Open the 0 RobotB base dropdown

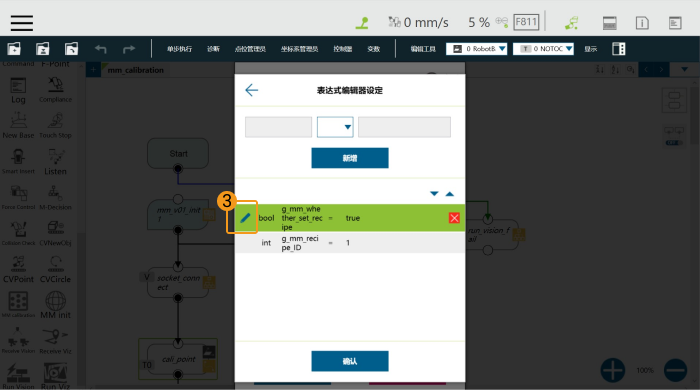(x=476, y=49)
